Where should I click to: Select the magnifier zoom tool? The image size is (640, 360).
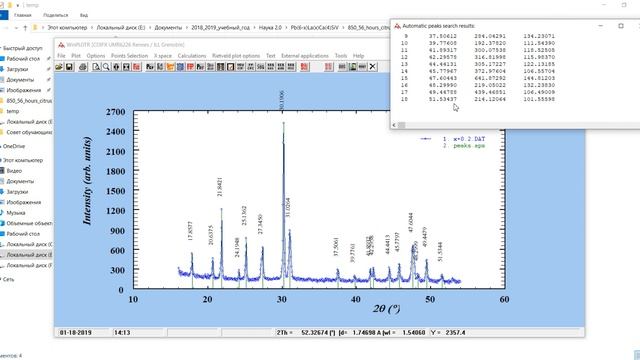click(106, 67)
